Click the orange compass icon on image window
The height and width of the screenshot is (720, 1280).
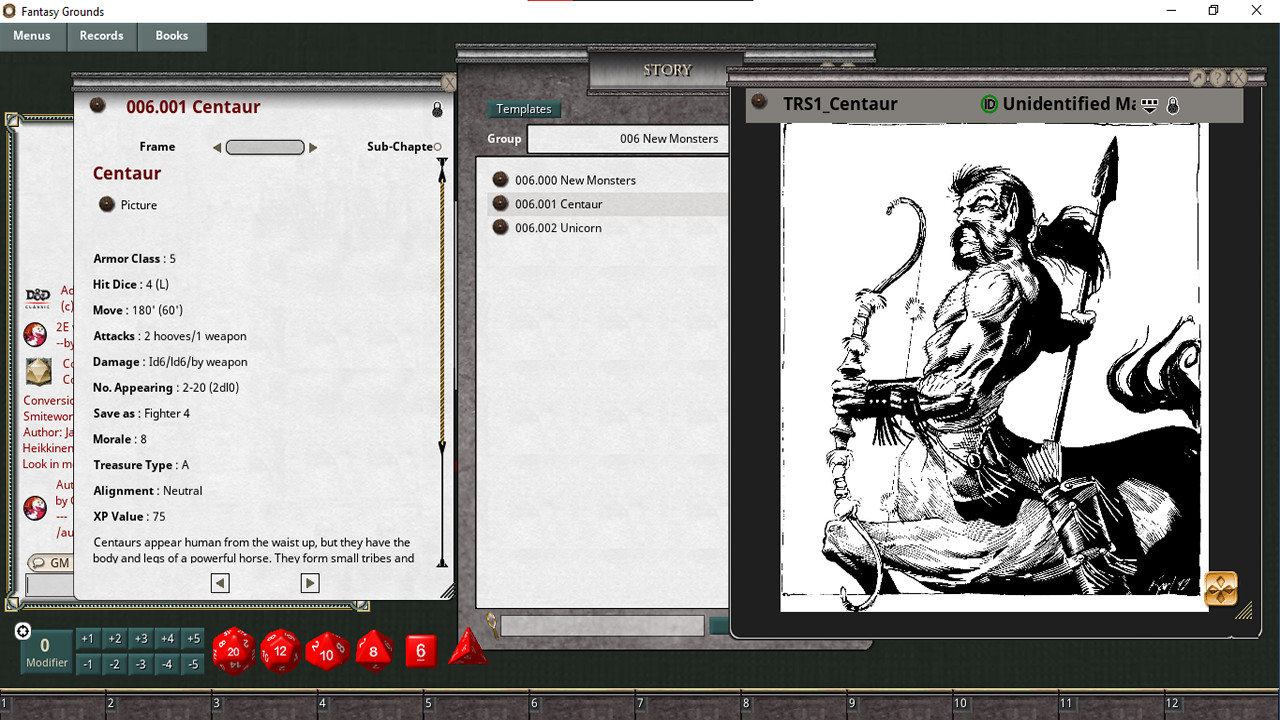tap(1223, 589)
